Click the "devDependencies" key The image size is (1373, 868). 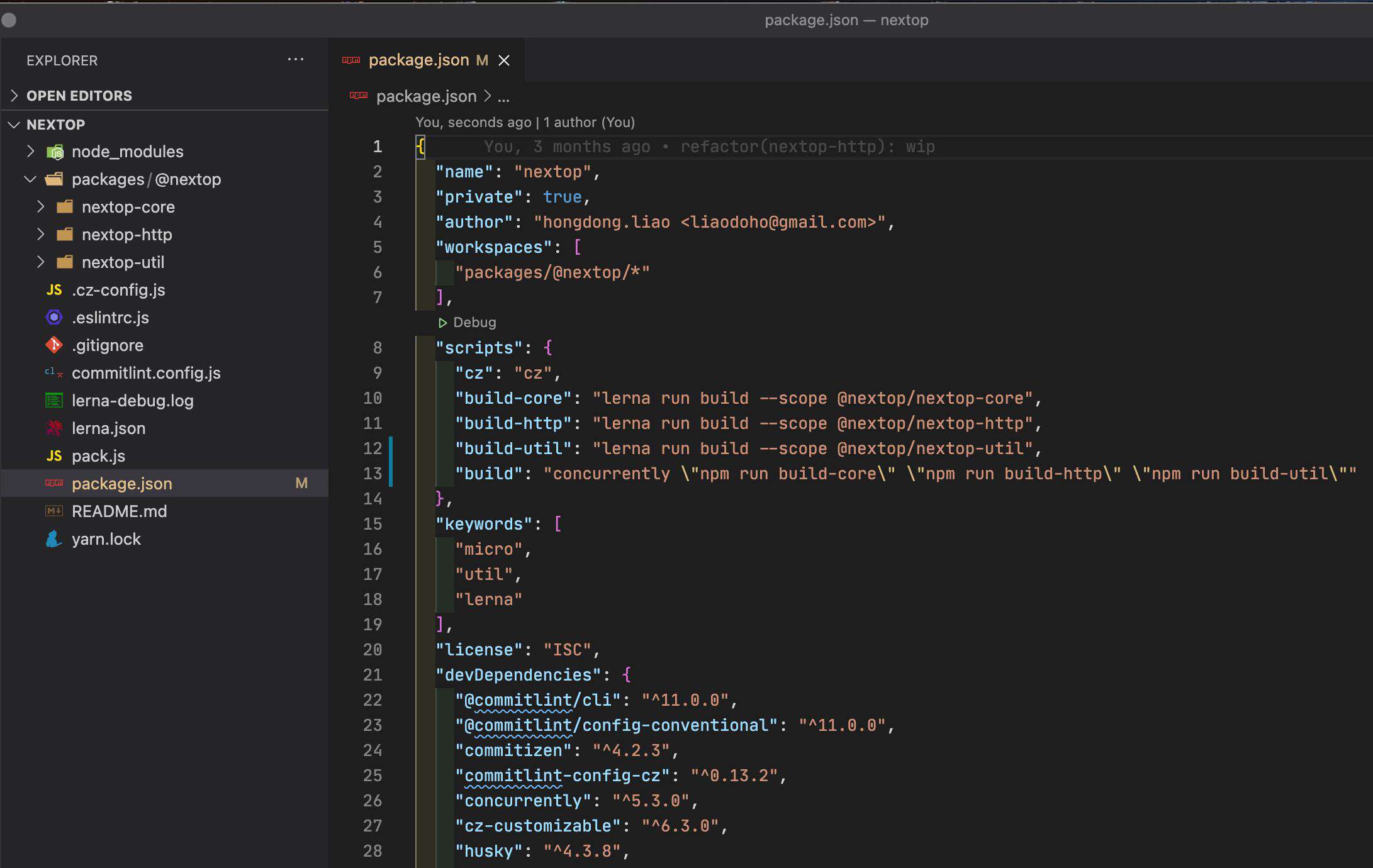coord(518,675)
